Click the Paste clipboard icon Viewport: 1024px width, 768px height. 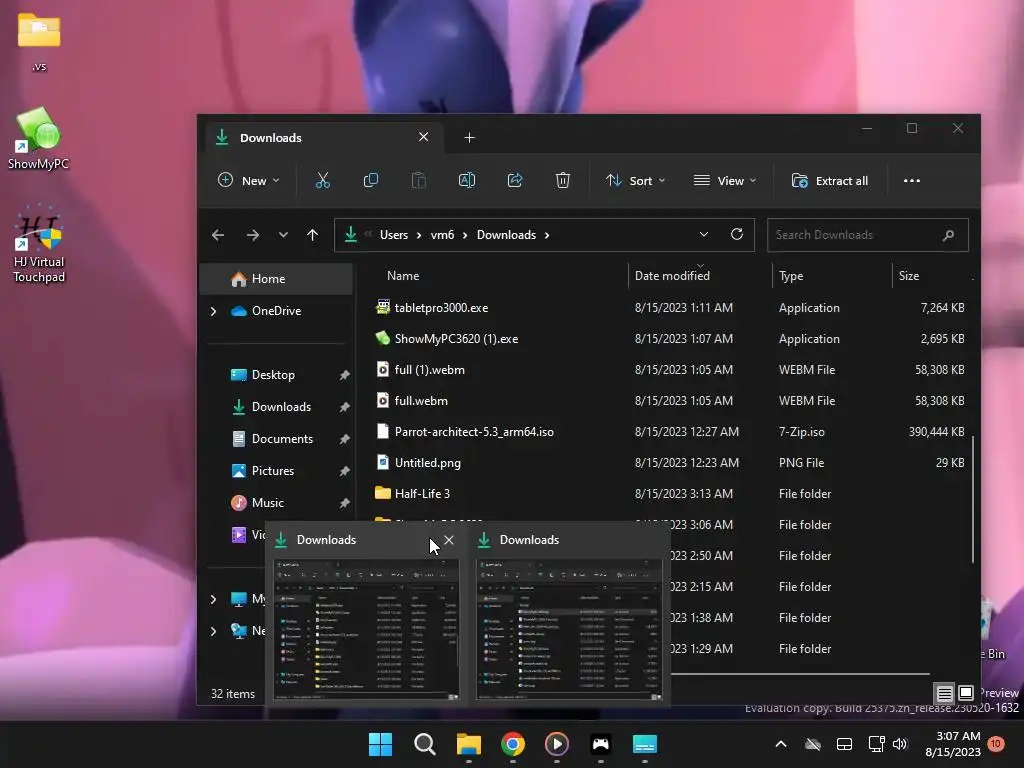pos(419,181)
